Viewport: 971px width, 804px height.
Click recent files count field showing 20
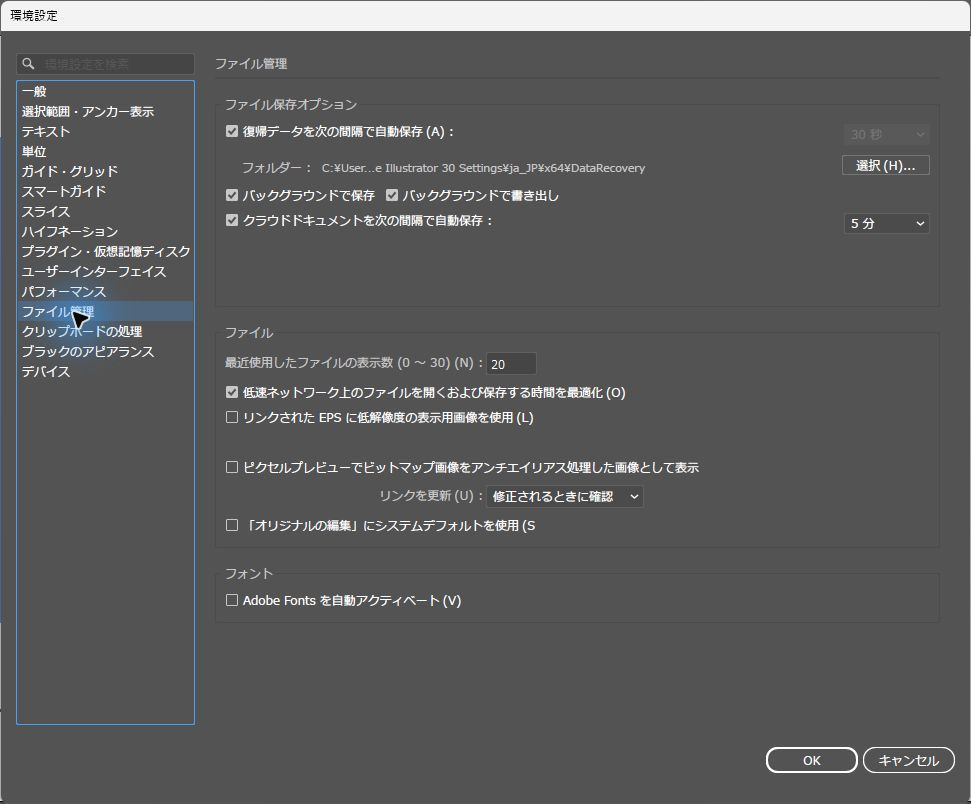click(512, 364)
